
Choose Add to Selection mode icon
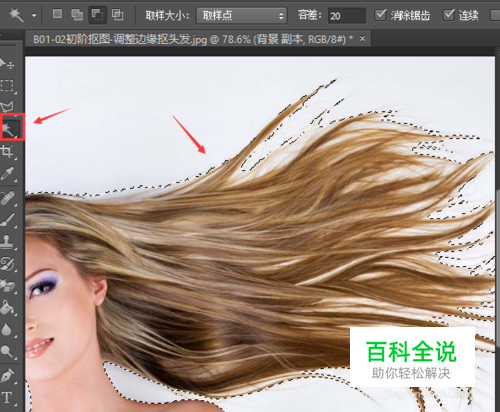pos(77,15)
